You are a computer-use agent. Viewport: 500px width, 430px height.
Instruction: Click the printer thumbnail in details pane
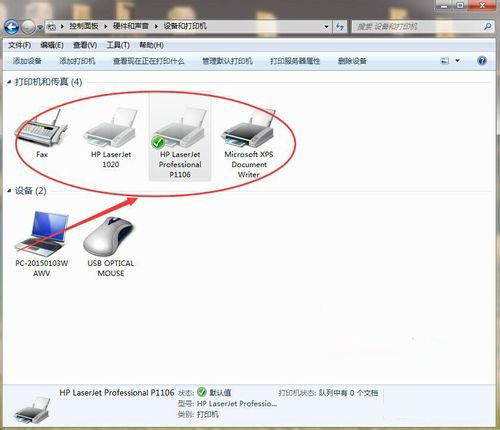point(32,409)
